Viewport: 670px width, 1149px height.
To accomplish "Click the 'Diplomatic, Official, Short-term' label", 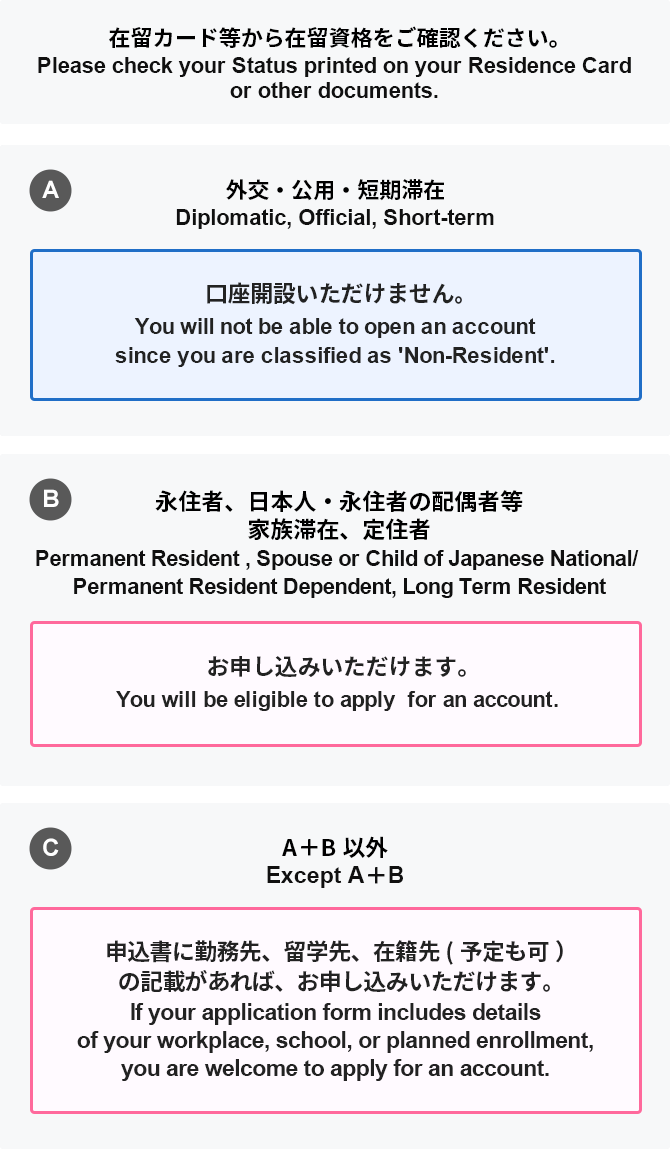I will pyautogui.click(x=334, y=217).
